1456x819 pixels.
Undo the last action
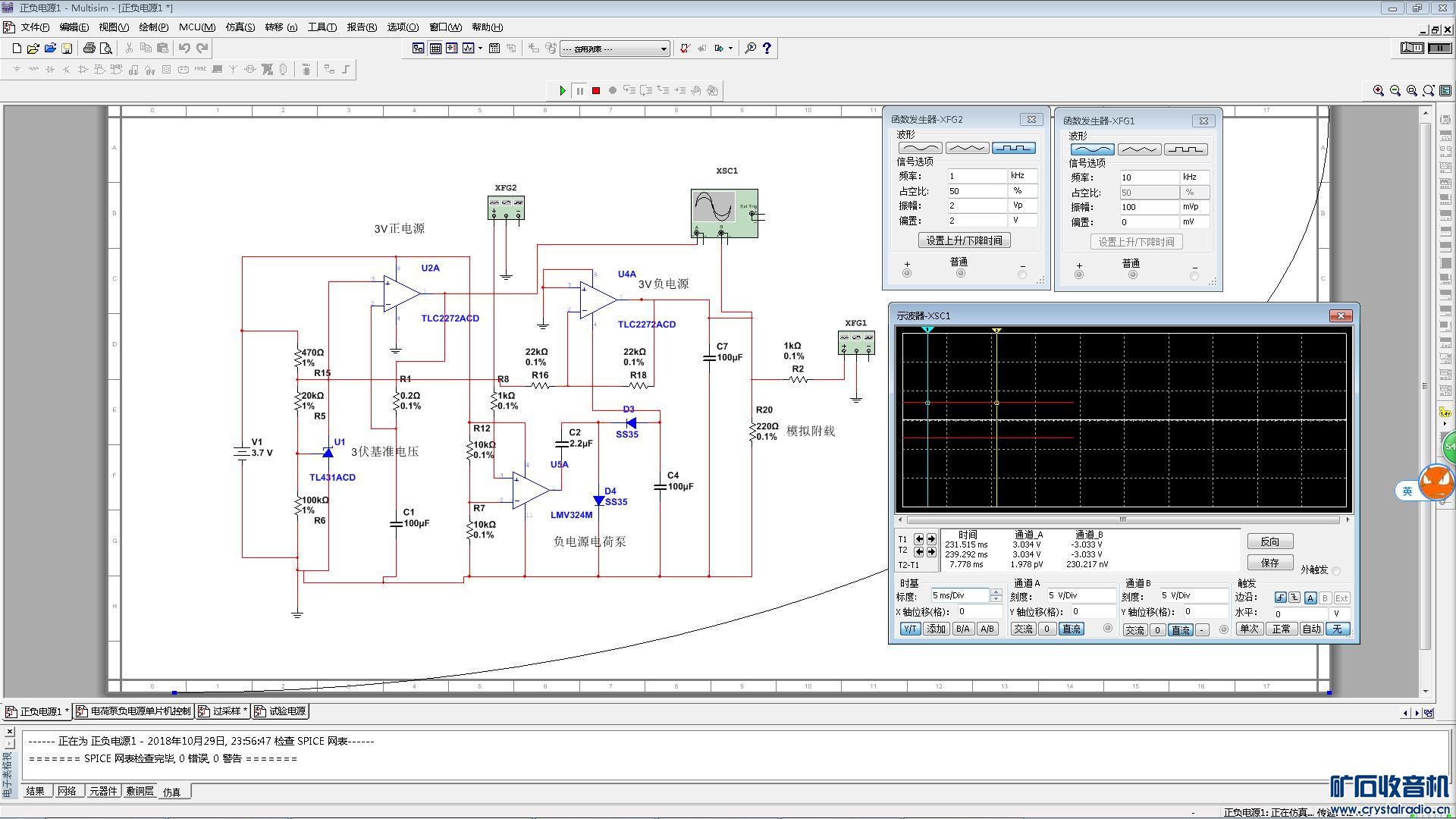(x=184, y=49)
